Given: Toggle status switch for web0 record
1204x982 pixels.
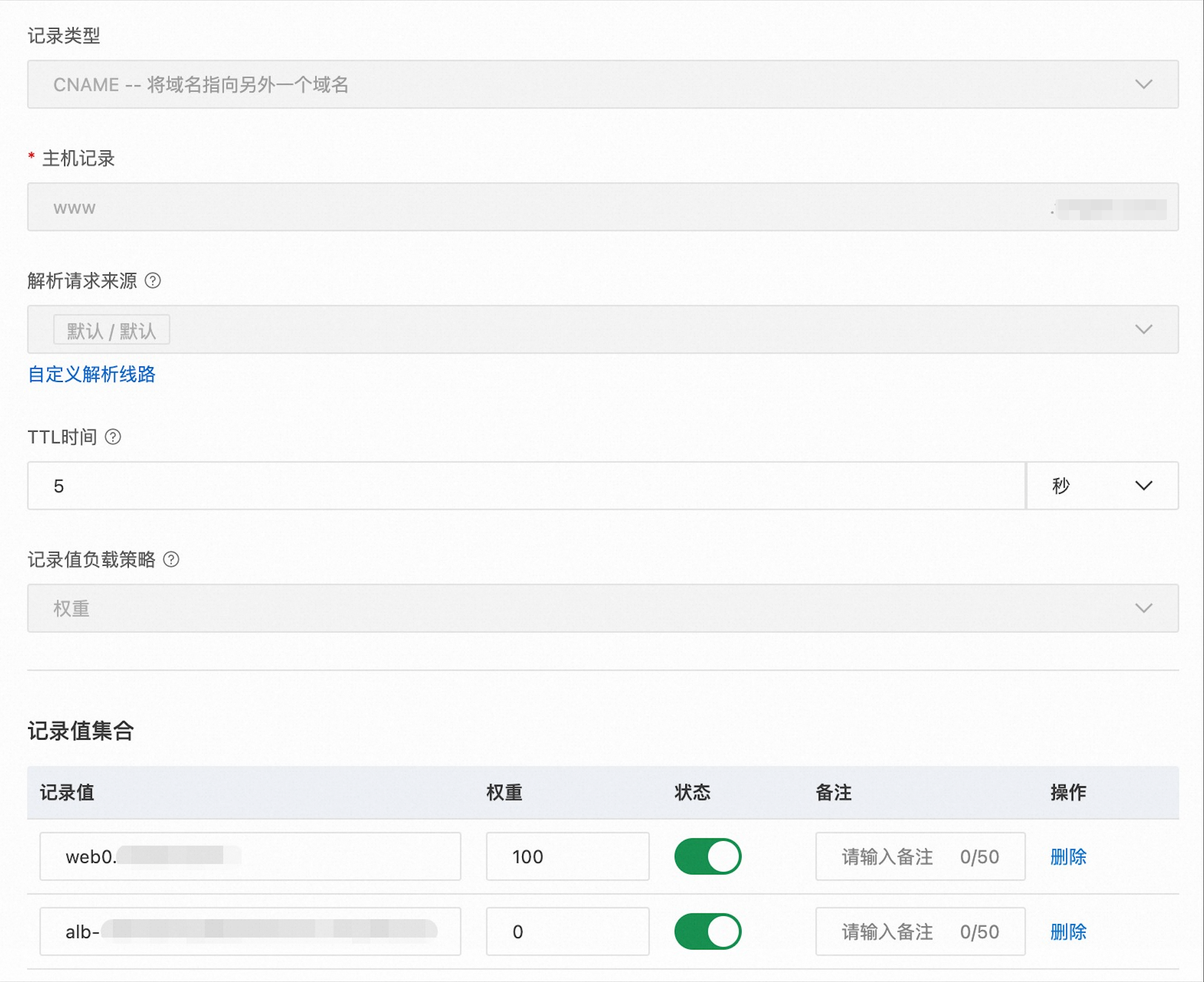Looking at the screenshot, I should pyautogui.click(x=707, y=857).
